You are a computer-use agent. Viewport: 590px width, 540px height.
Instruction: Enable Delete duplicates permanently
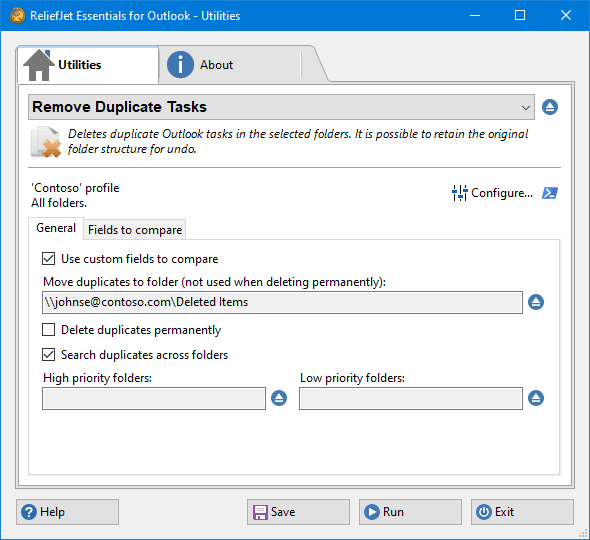coord(49,330)
